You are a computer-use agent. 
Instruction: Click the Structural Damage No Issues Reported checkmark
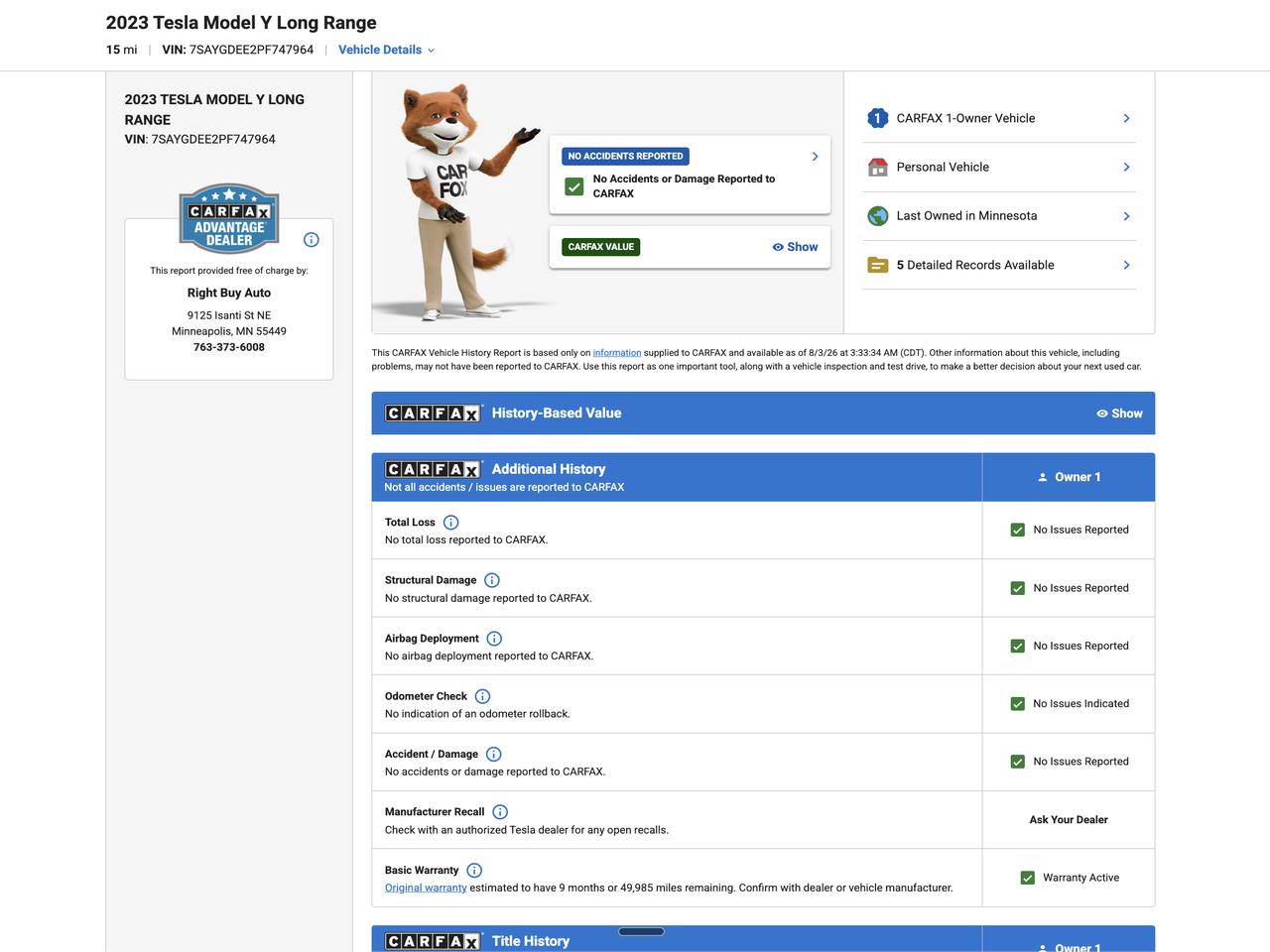[x=1017, y=588]
